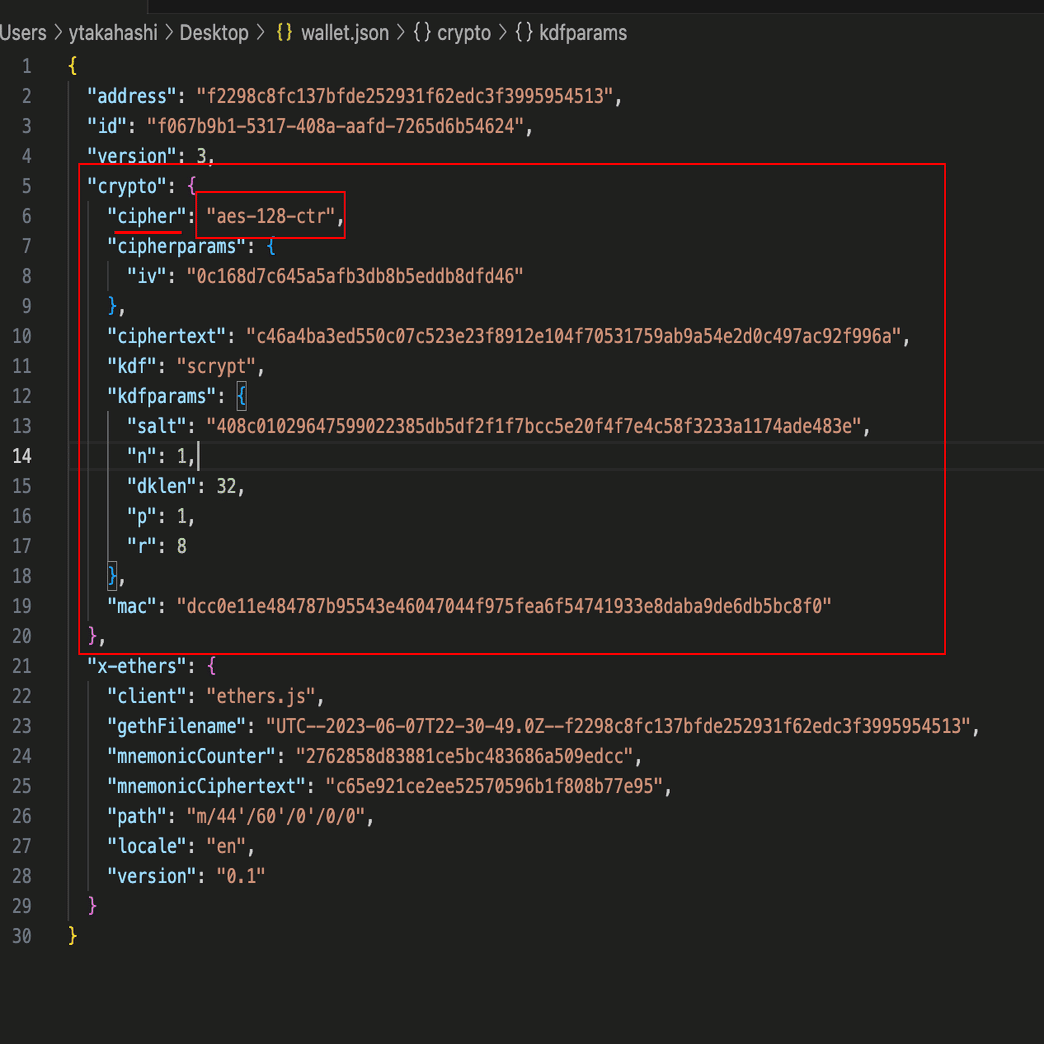
Task: Open the kdfparams breadcrumb symbol list
Action: [x=583, y=33]
